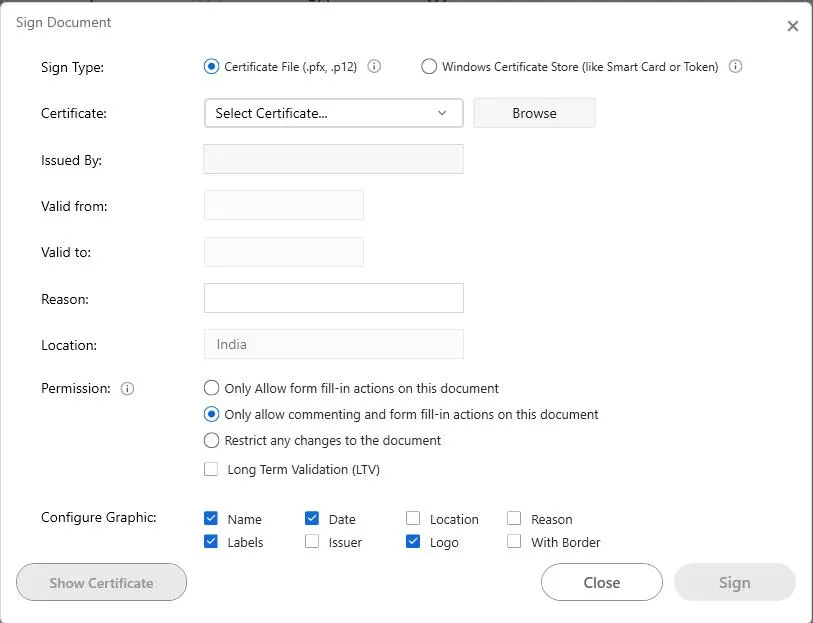Open the Select Certificate dropdown
813x623 pixels.
(333, 113)
